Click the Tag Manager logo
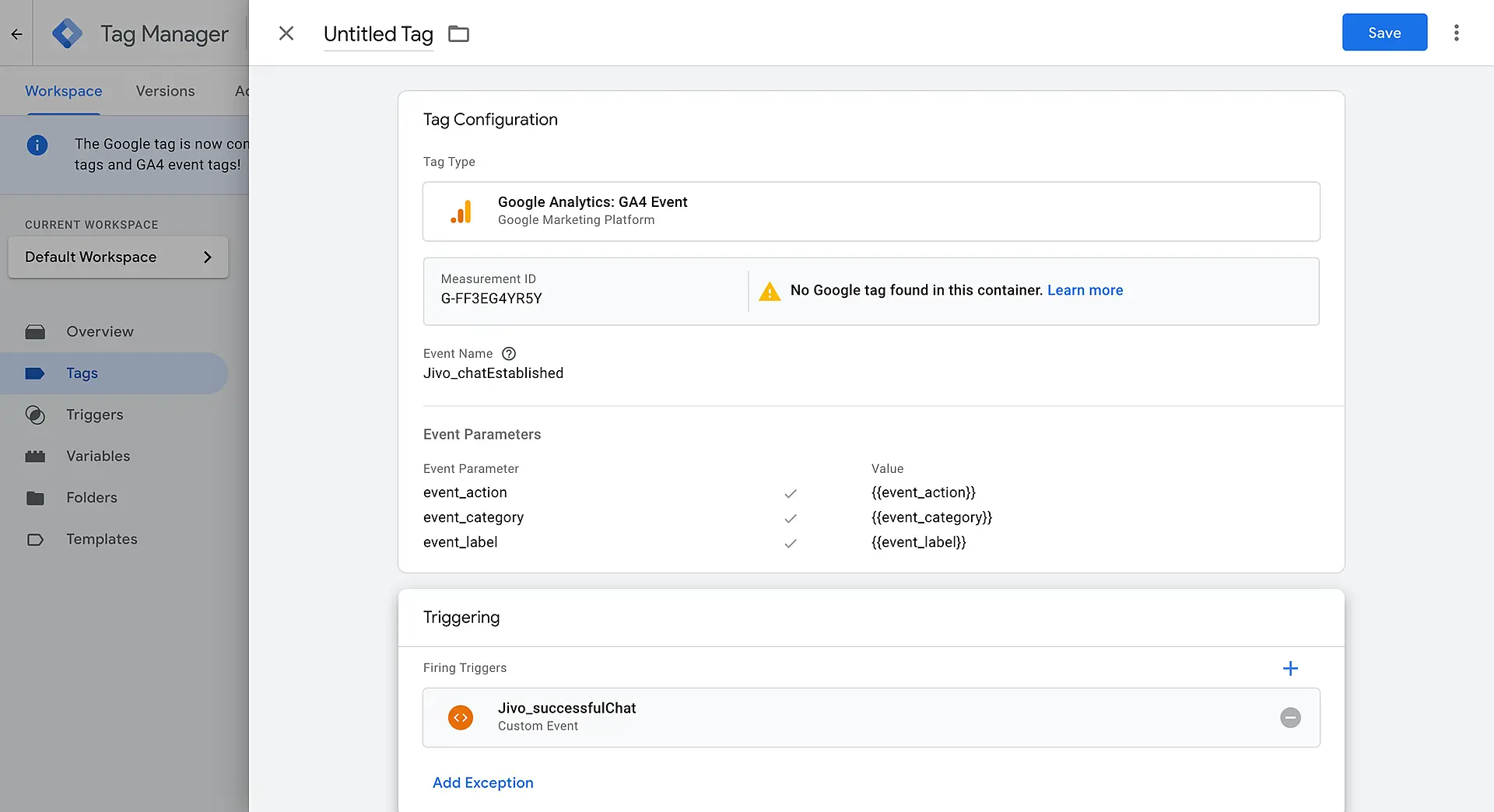The height and width of the screenshot is (812, 1494). [68, 33]
